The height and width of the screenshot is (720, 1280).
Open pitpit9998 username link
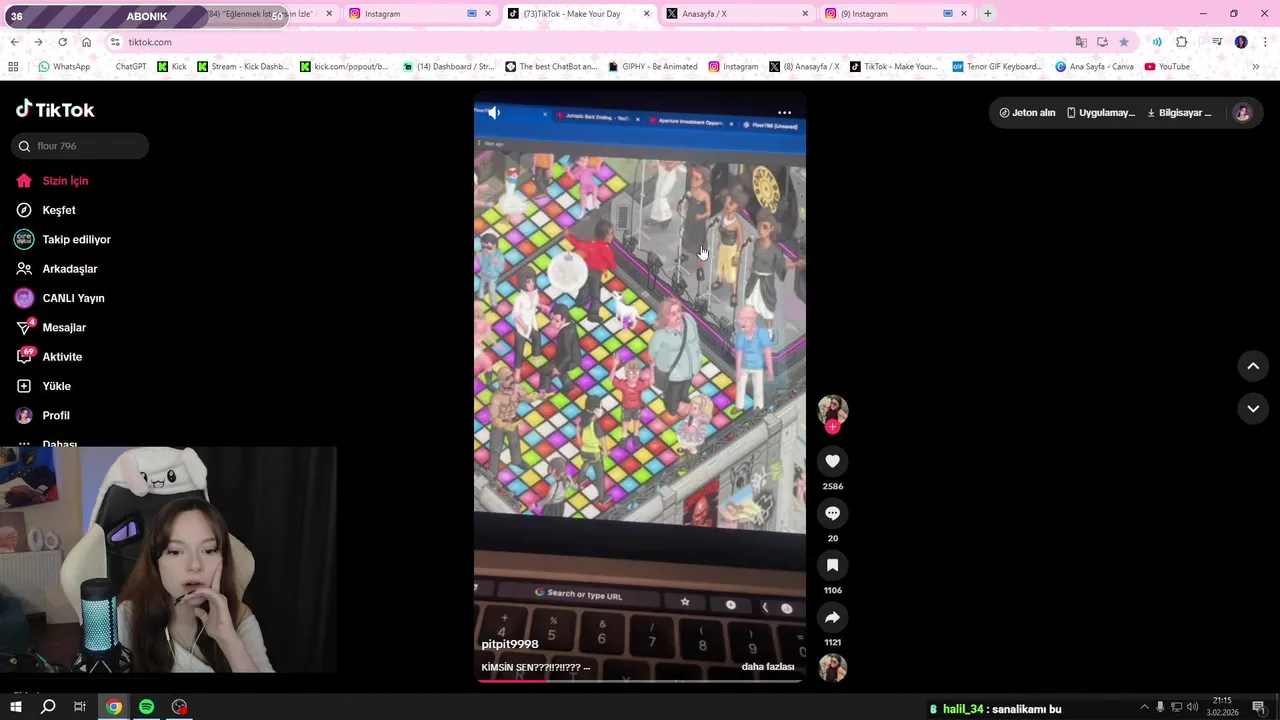point(510,645)
